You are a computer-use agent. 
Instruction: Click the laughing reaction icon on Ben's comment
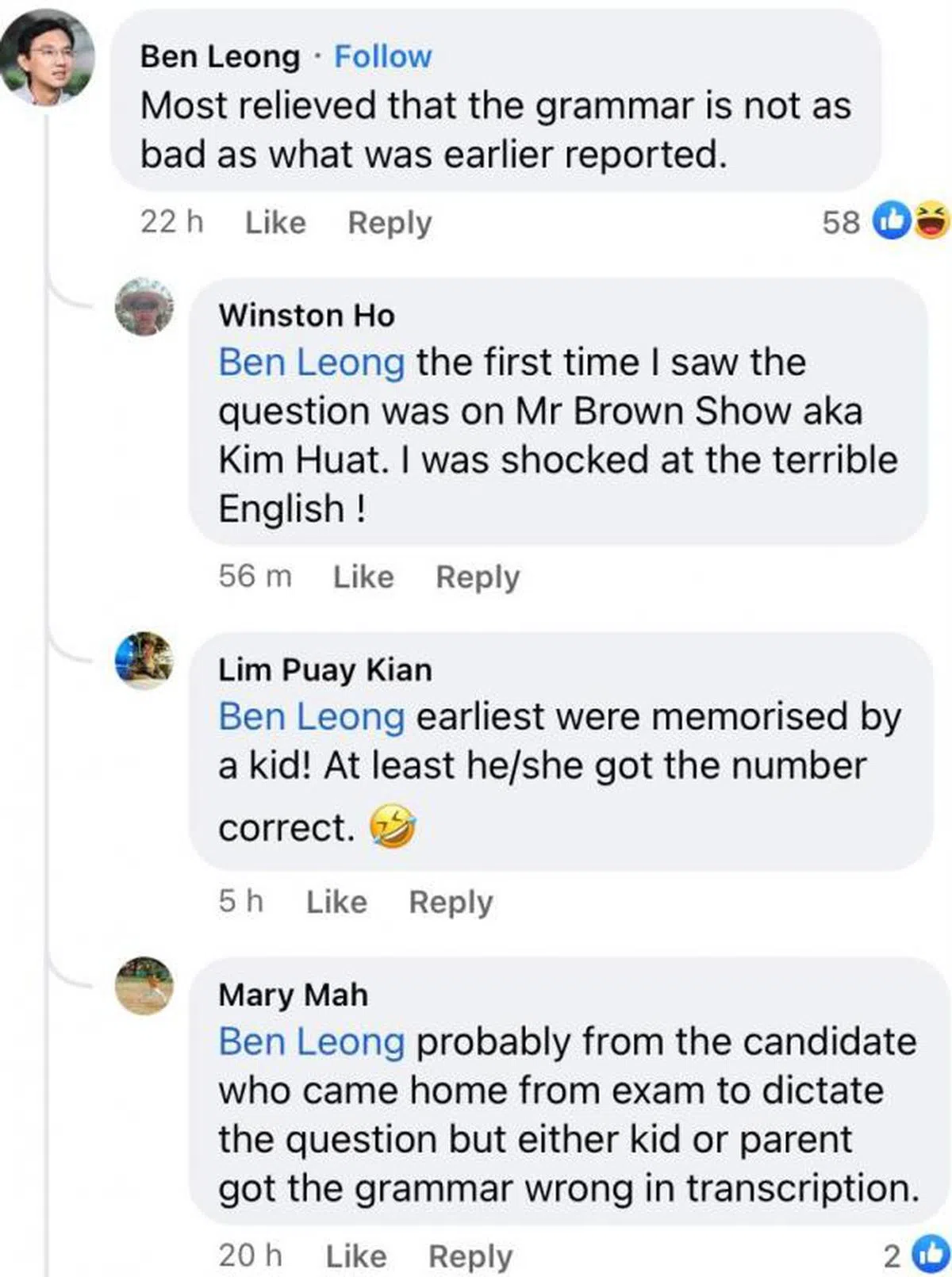[x=931, y=220]
